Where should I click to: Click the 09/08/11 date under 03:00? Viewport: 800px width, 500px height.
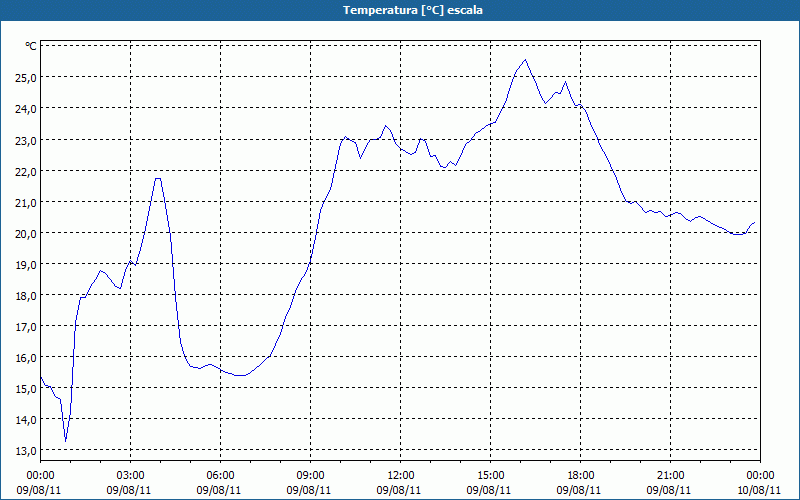(x=131, y=490)
